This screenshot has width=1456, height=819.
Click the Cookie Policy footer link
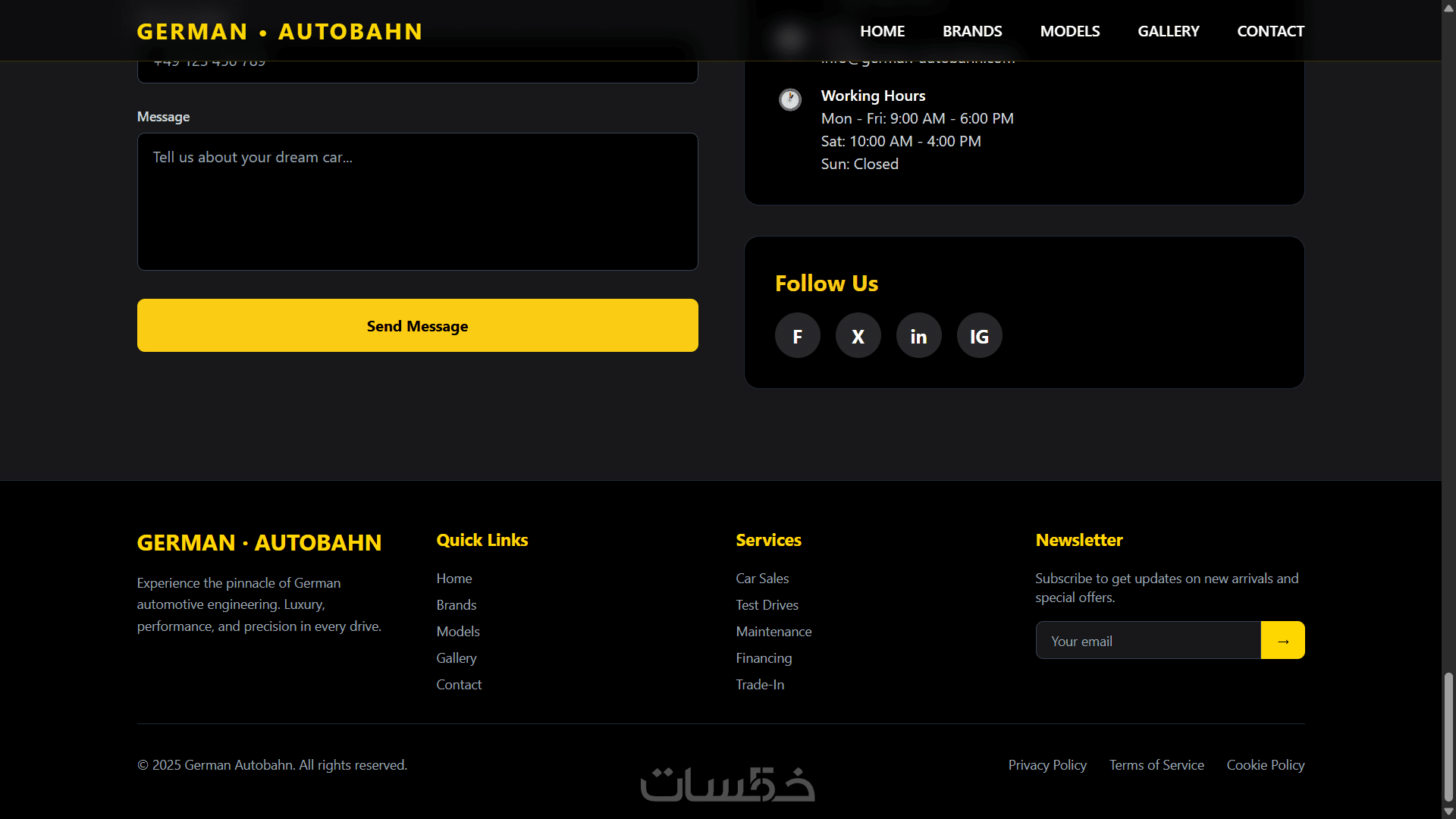tap(1265, 765)
